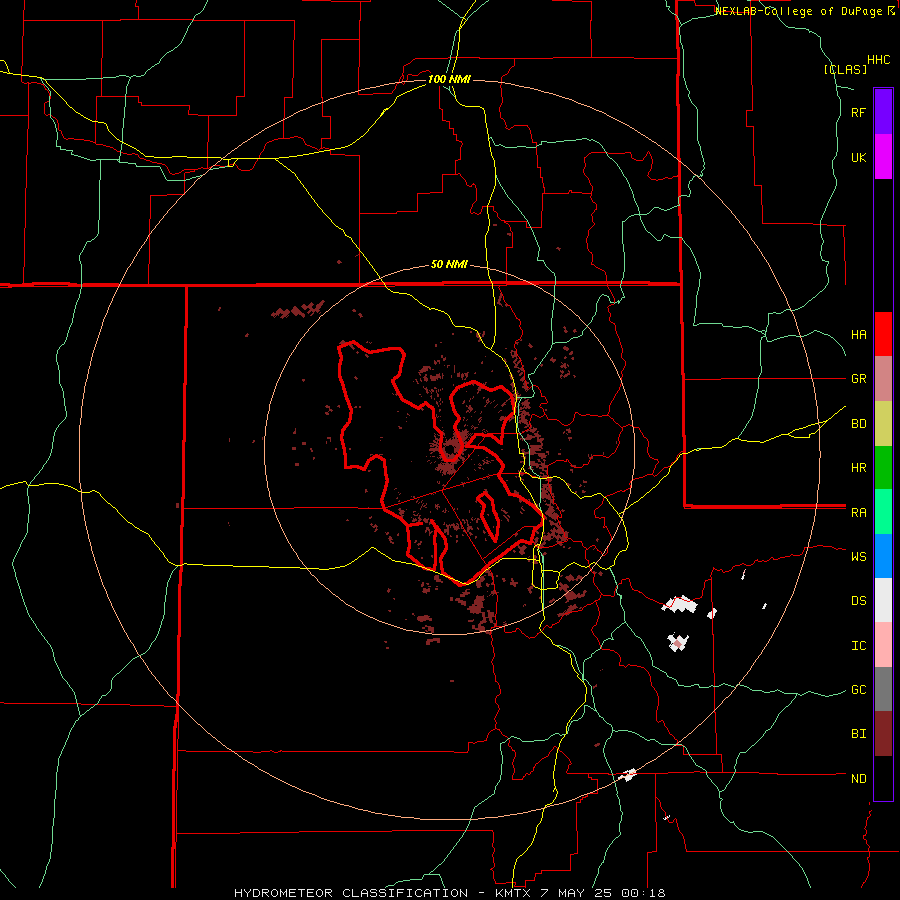Click the RF legend label
The image size is (900, 900).
click(859, 112)
